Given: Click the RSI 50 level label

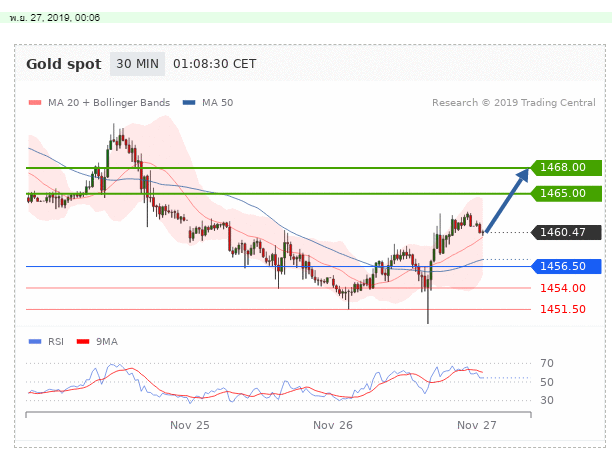Looking at the screenshot, I should click(547, 382).
